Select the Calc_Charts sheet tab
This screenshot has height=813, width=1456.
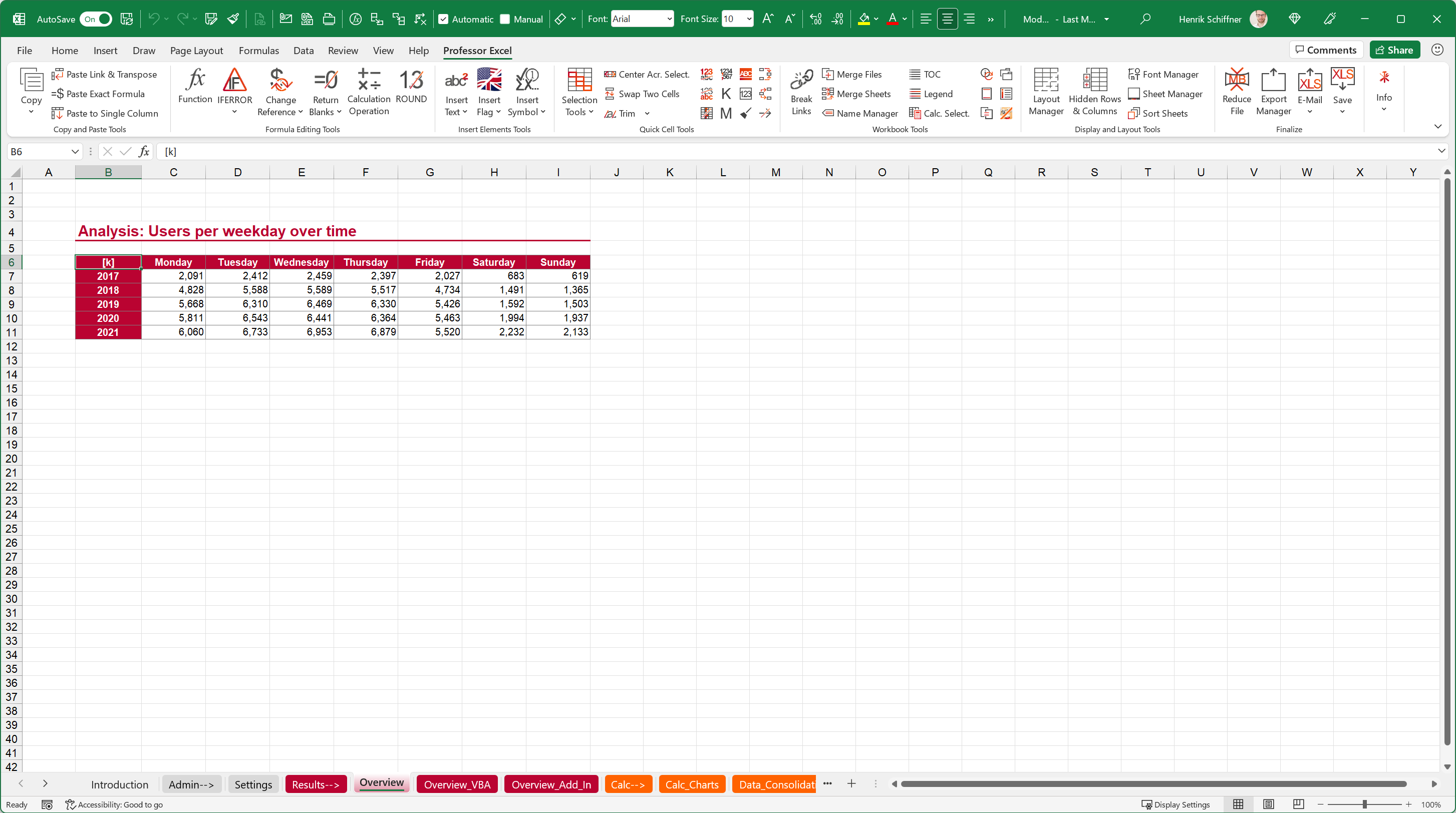tap(691, 784)
